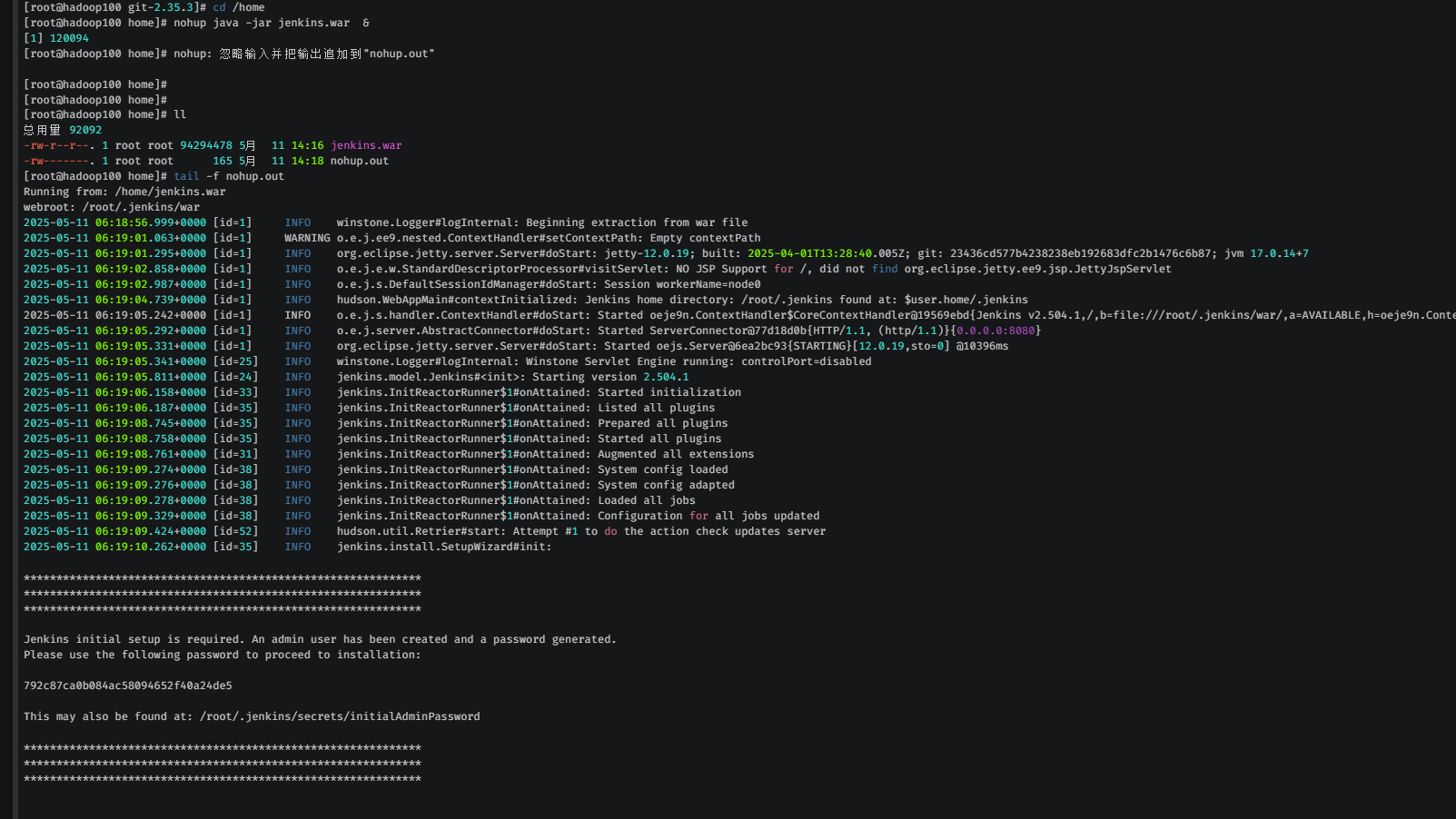This screenshot has width=1456, height=819.
Task: Click the total usage value 92092
Action: (x=85, y=130)
